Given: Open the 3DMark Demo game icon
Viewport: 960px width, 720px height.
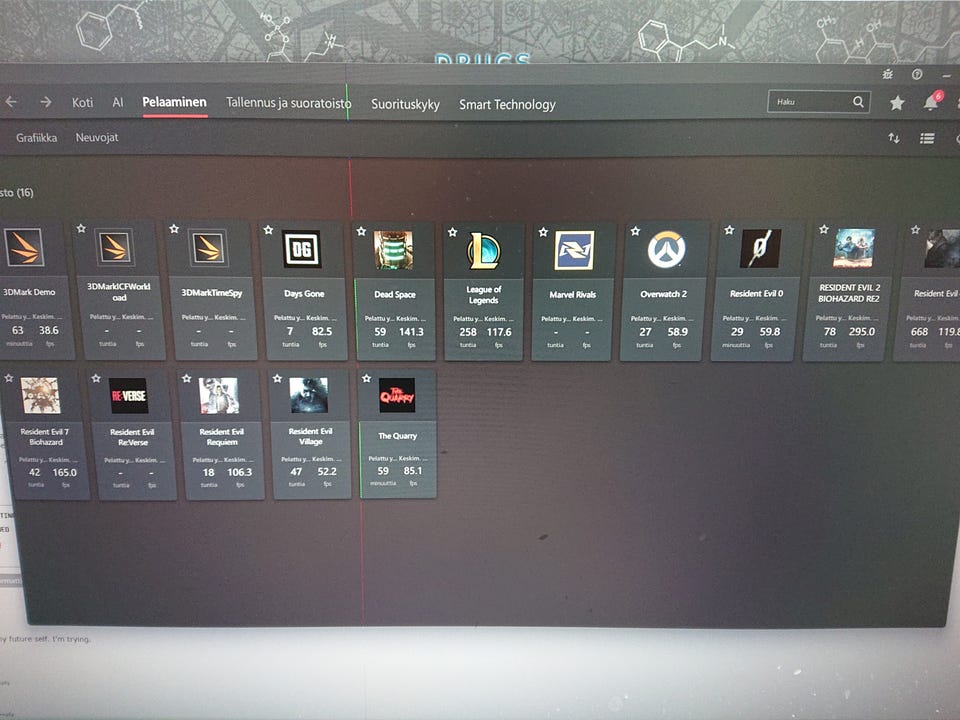Looking at the screenshot, I should point(24,247).
